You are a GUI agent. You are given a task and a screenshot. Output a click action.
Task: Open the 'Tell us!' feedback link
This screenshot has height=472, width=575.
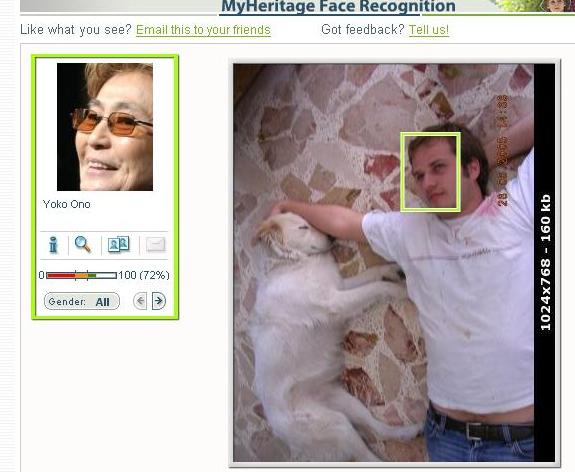click(429, 30)
